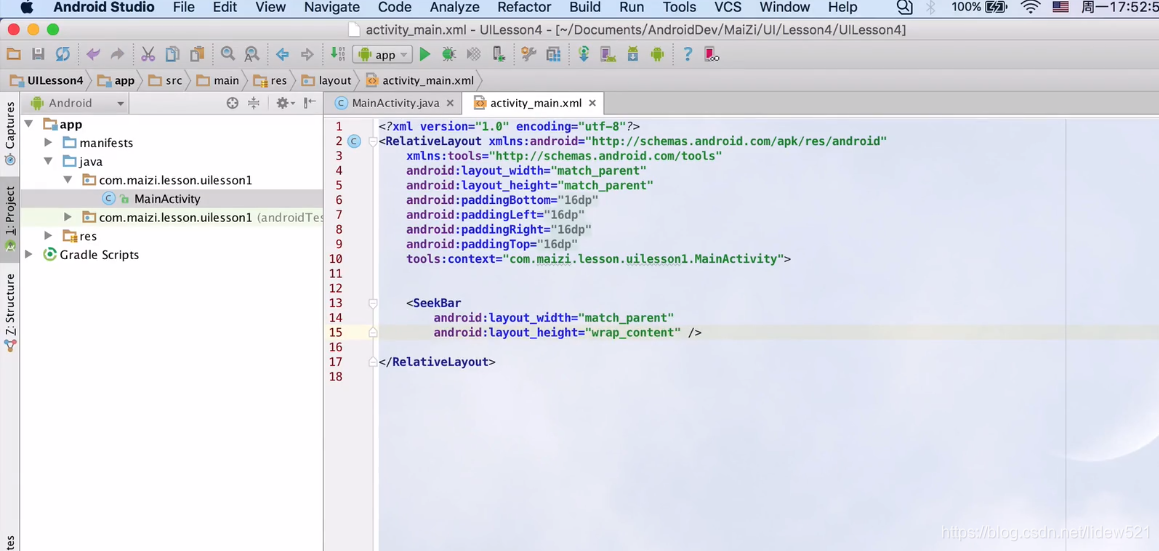Click src in the breadcrumb bar

pyautogui.click(x=166, y=81)
